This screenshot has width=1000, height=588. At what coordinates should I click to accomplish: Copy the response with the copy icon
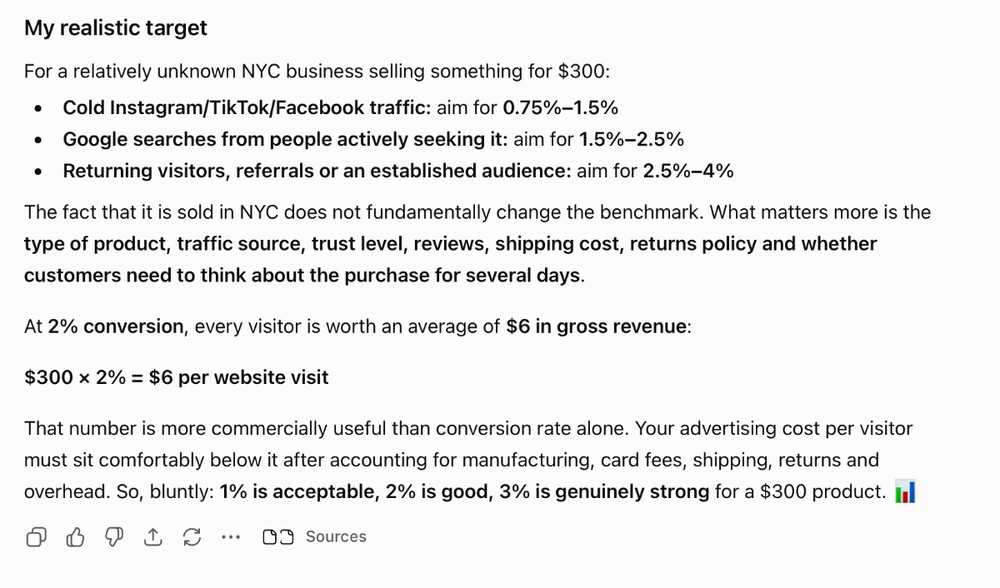[x=36, y=537]
